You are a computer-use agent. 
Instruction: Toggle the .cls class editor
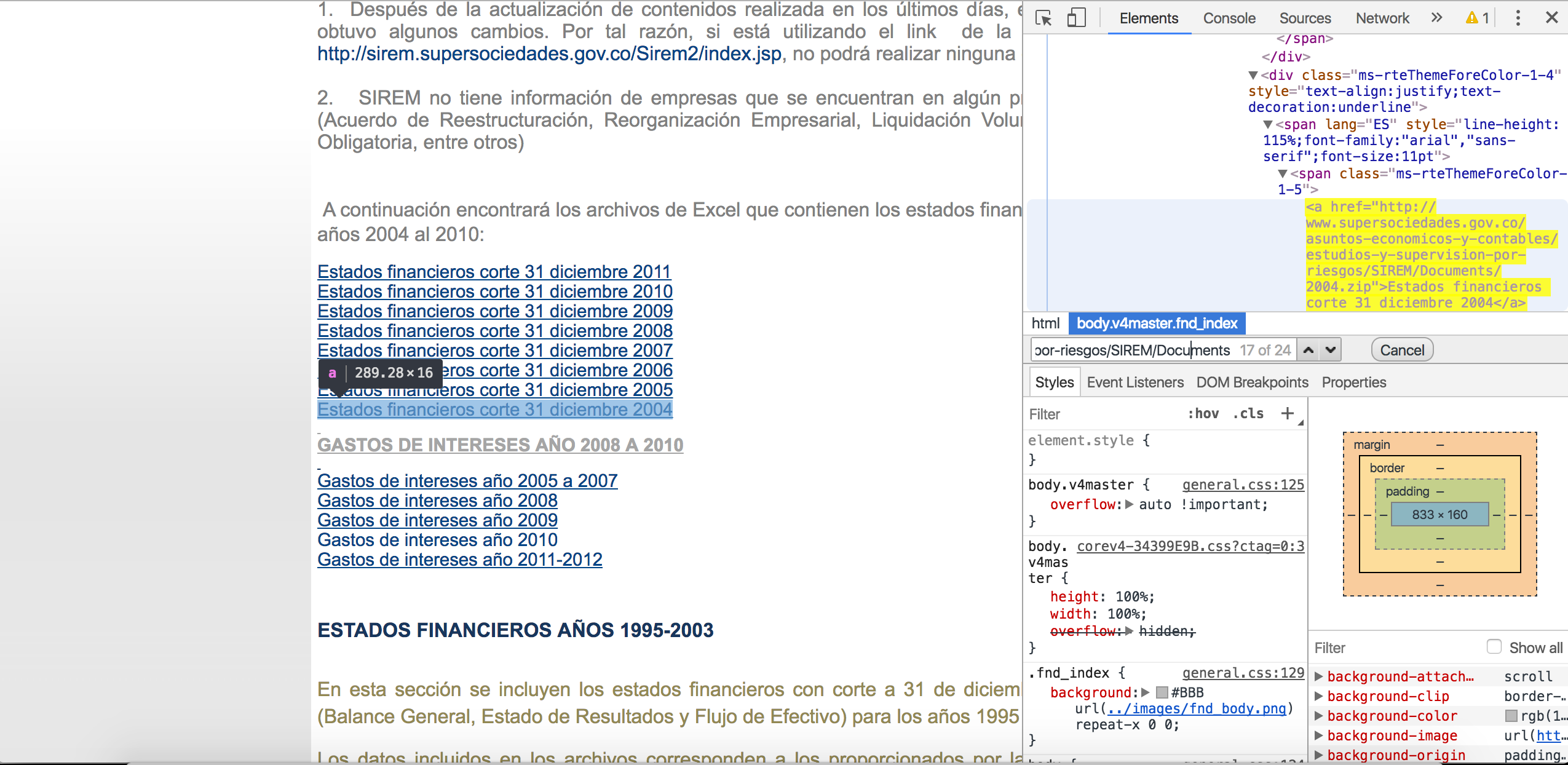[1248, 413]
